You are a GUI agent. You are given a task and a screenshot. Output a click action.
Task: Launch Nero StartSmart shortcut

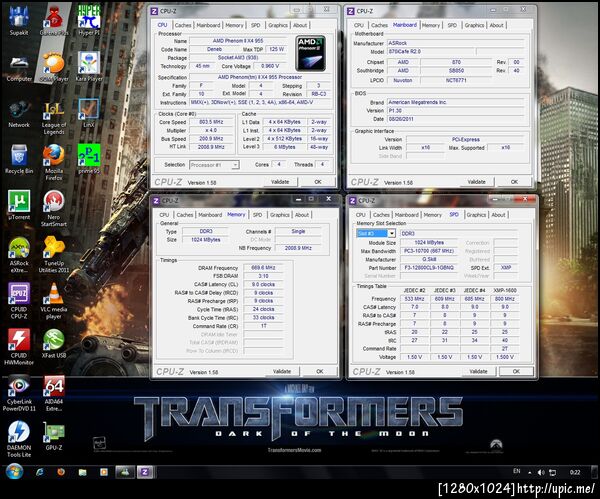click(54, 209)
